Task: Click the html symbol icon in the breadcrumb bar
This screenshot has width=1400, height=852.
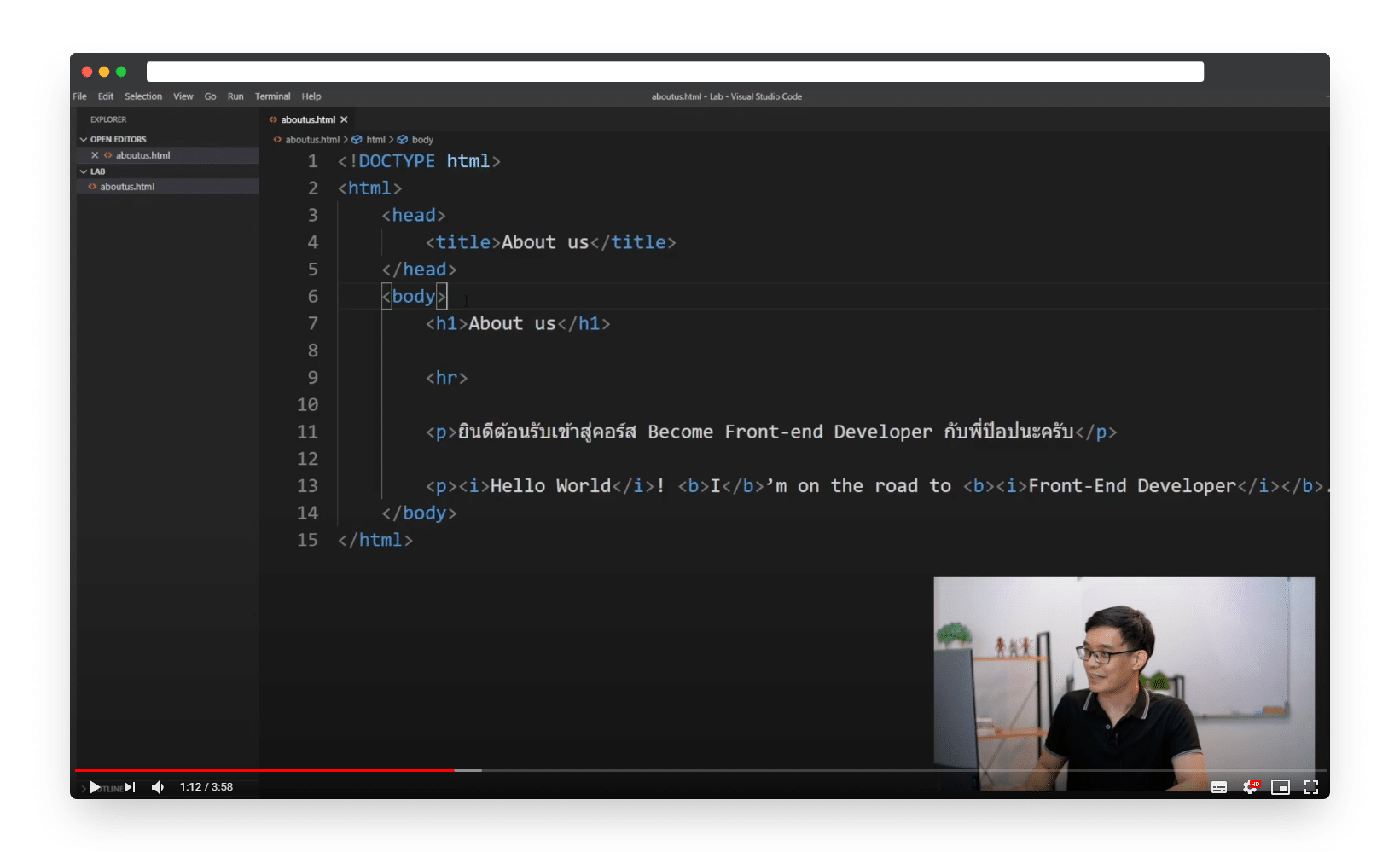Action: point(356,139)
